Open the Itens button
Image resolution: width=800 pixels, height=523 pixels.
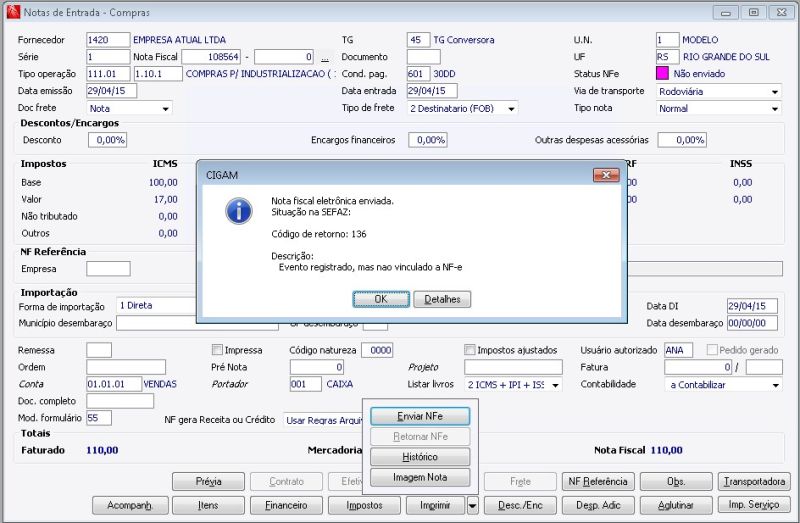click(x=209, y=506)
